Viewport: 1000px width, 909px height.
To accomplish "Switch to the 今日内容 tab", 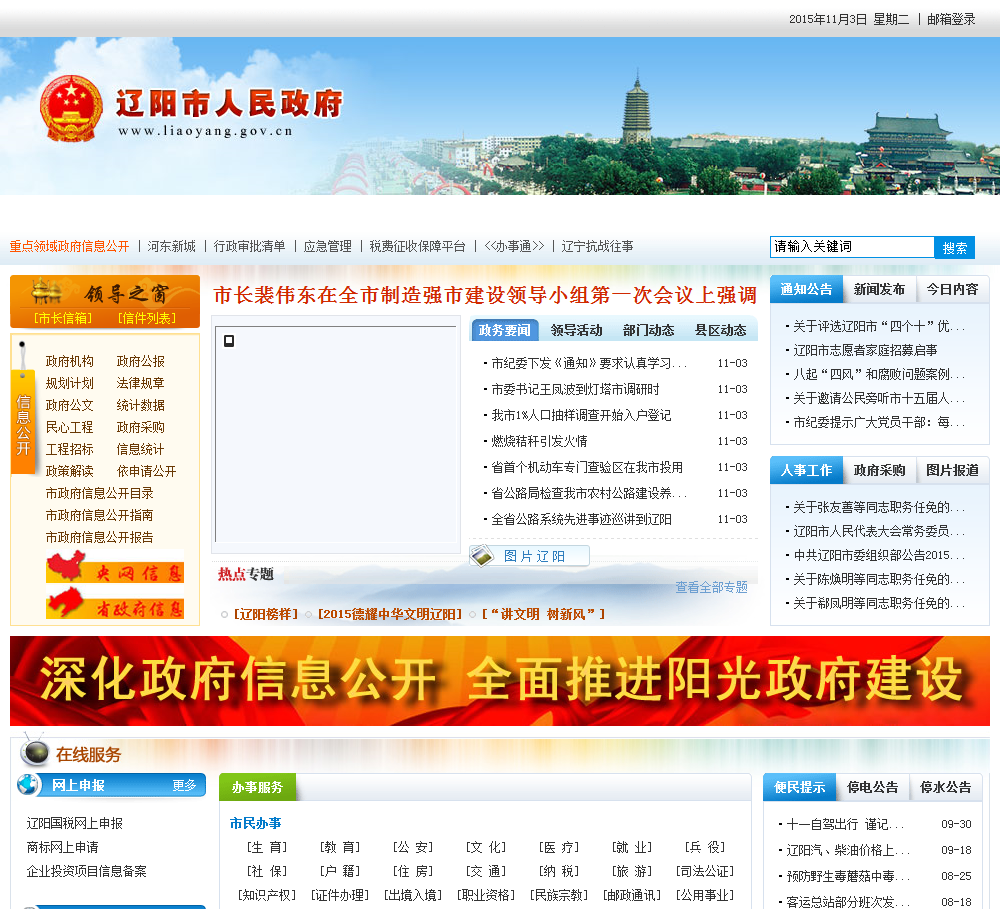I will point(952,290).
